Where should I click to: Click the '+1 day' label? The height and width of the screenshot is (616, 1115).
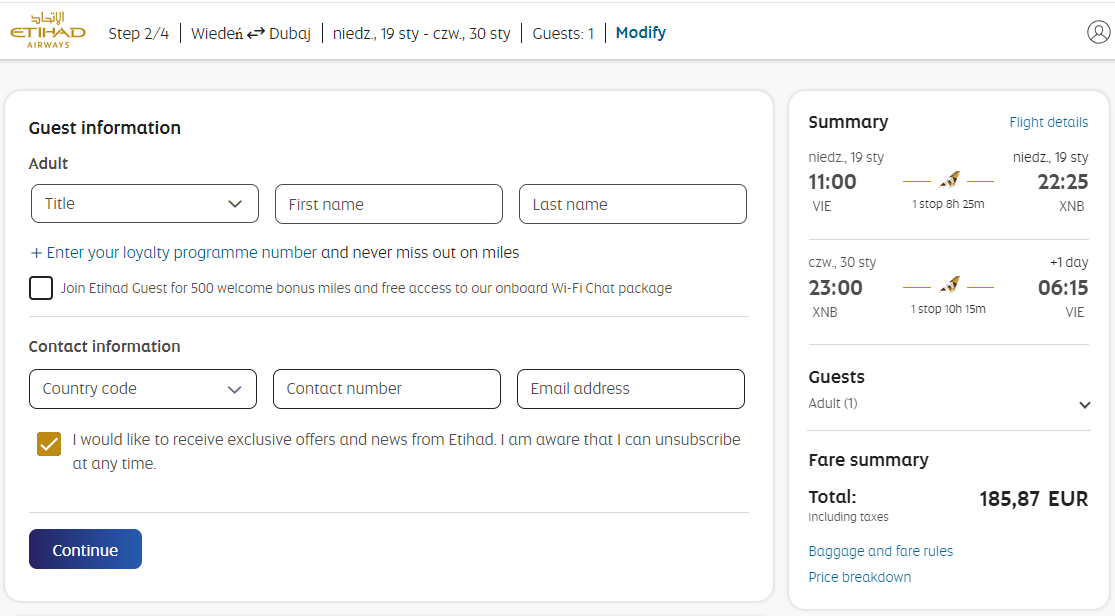point(1069,262)
